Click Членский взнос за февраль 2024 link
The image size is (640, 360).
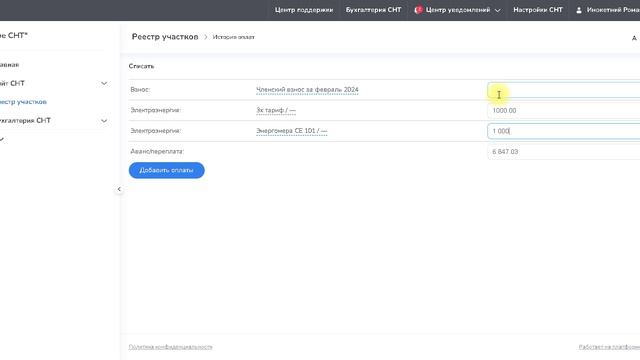[307, 90]
